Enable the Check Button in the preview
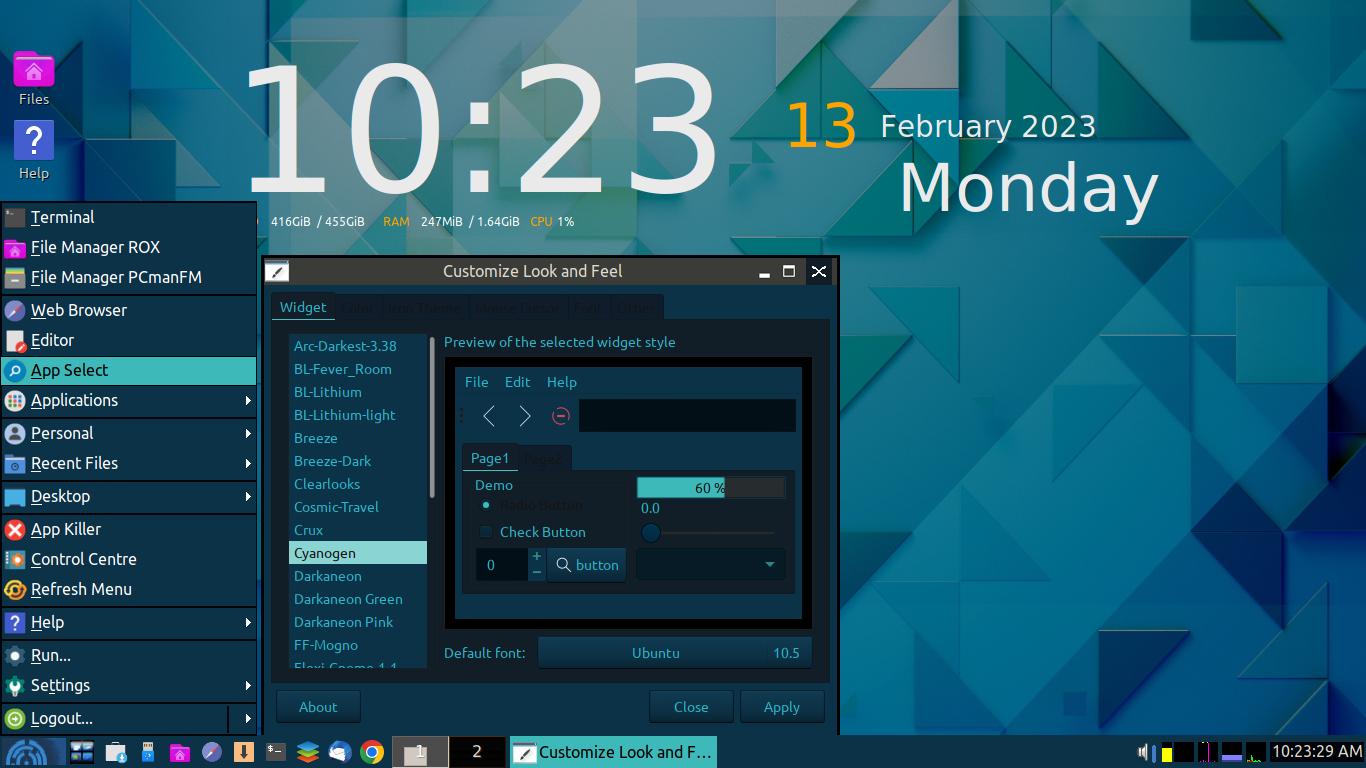1366x768 pixels. click(486, 532)
